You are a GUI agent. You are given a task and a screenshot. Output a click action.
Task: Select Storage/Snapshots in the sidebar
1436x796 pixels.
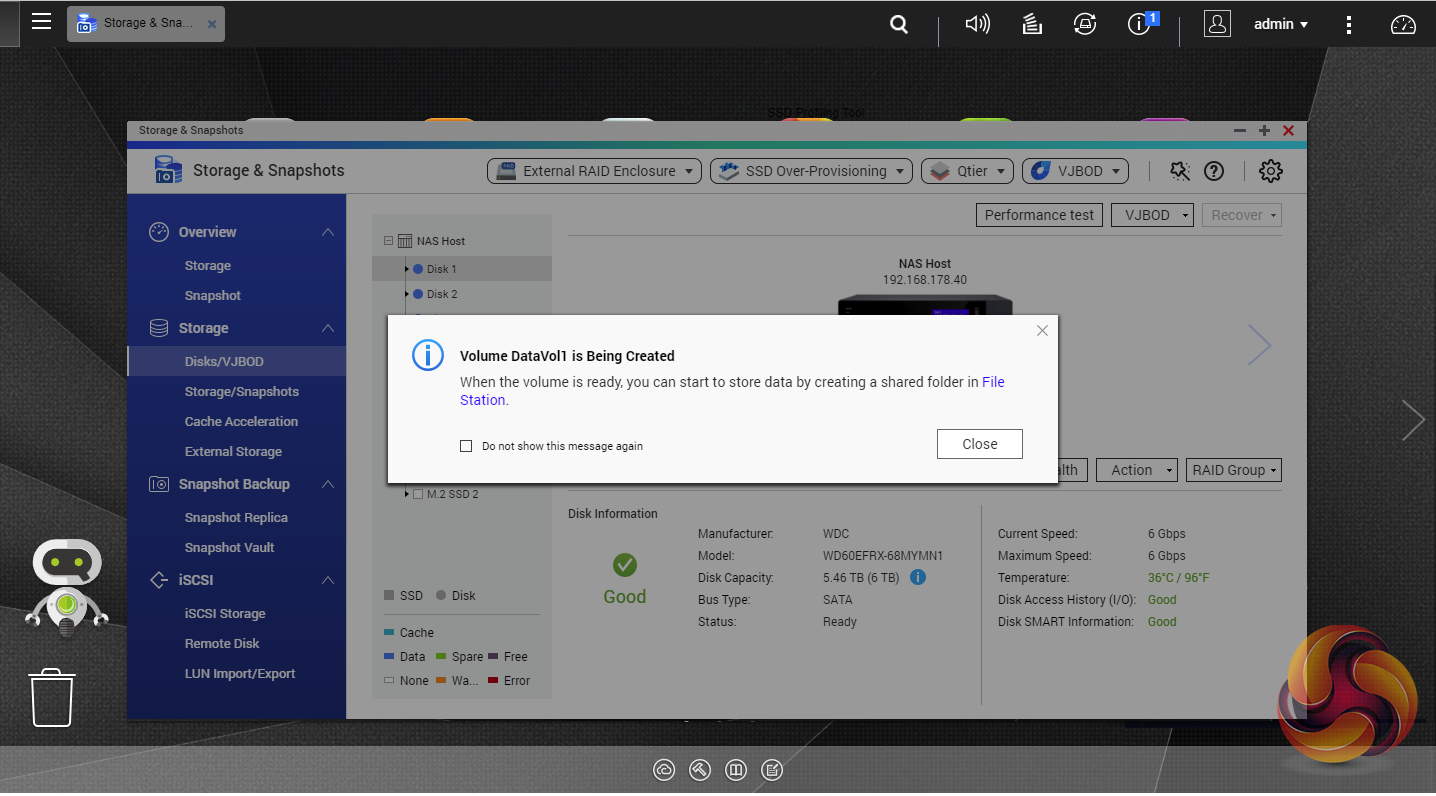(x=241, y=392)
